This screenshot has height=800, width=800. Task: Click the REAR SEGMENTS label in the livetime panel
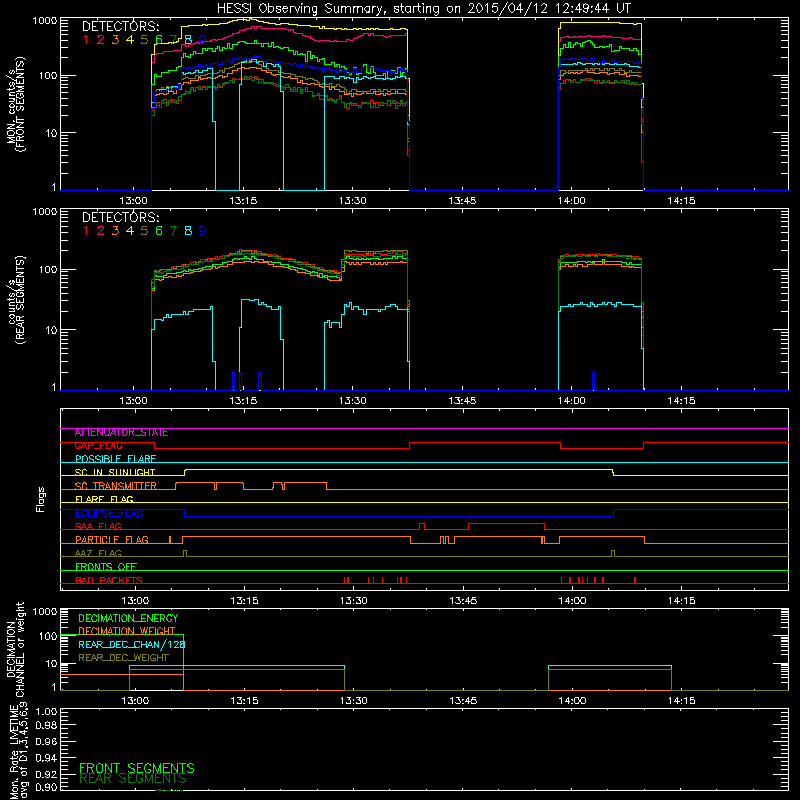coord(133,779)
